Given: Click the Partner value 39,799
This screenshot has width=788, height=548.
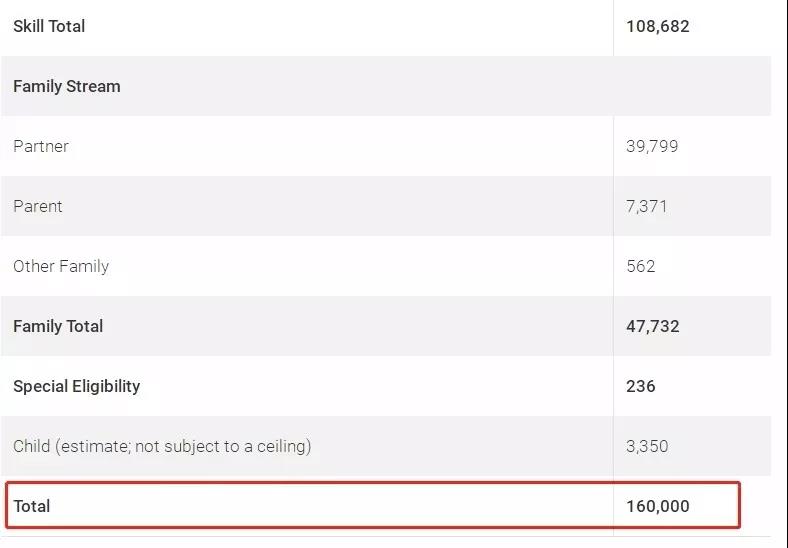Looking at the screenshot, I should 652,146.
